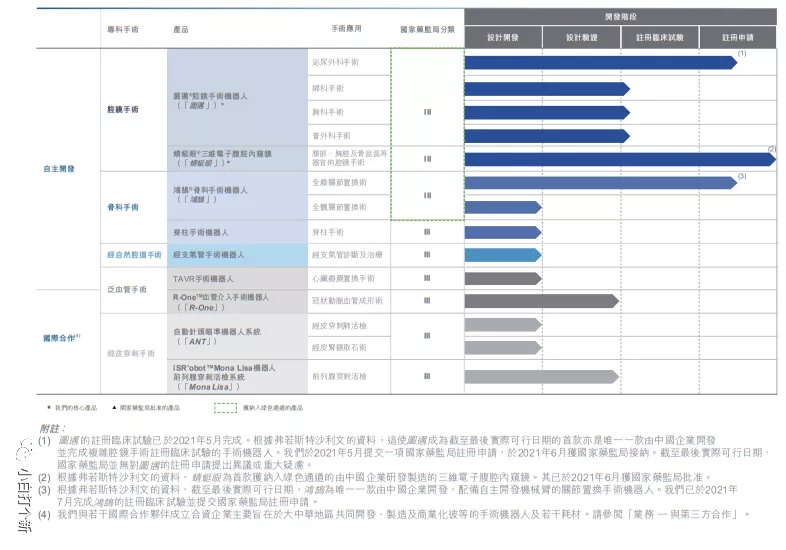Click the '圖邁腔鏡手術機器人' product cell

tap(237, 98)
